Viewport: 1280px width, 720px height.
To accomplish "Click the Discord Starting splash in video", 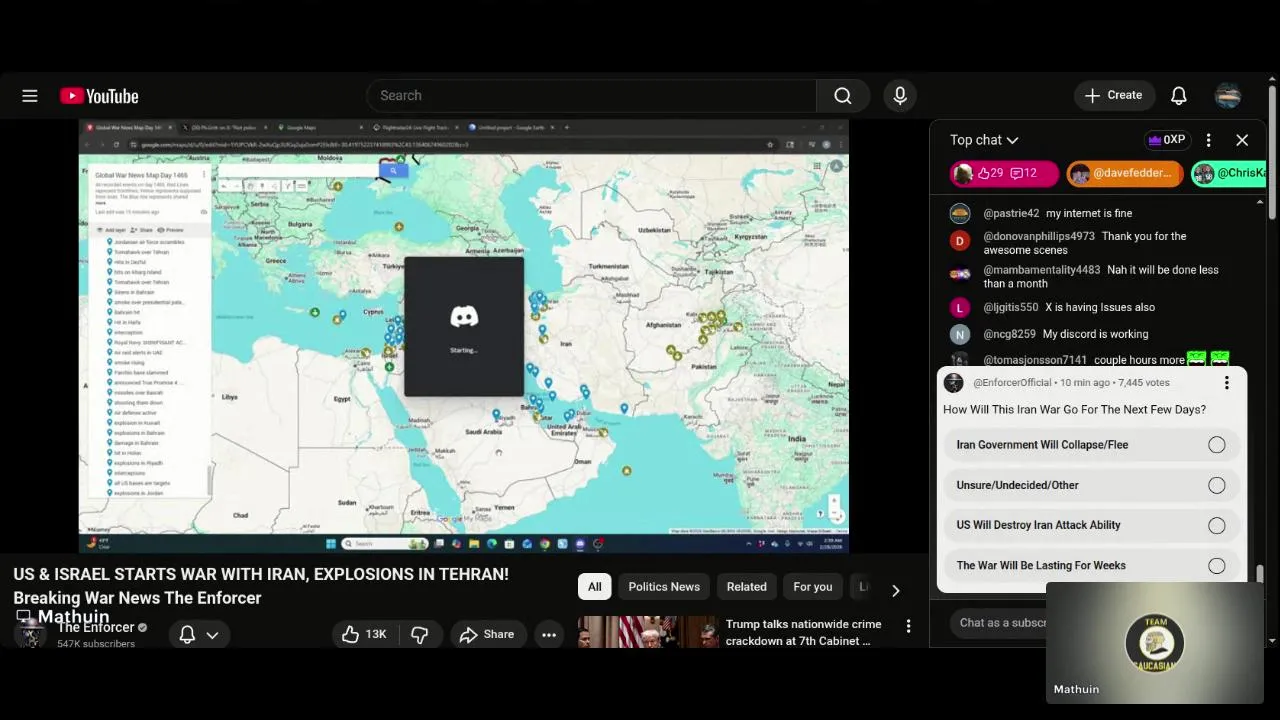I will (x=464, y=327).
